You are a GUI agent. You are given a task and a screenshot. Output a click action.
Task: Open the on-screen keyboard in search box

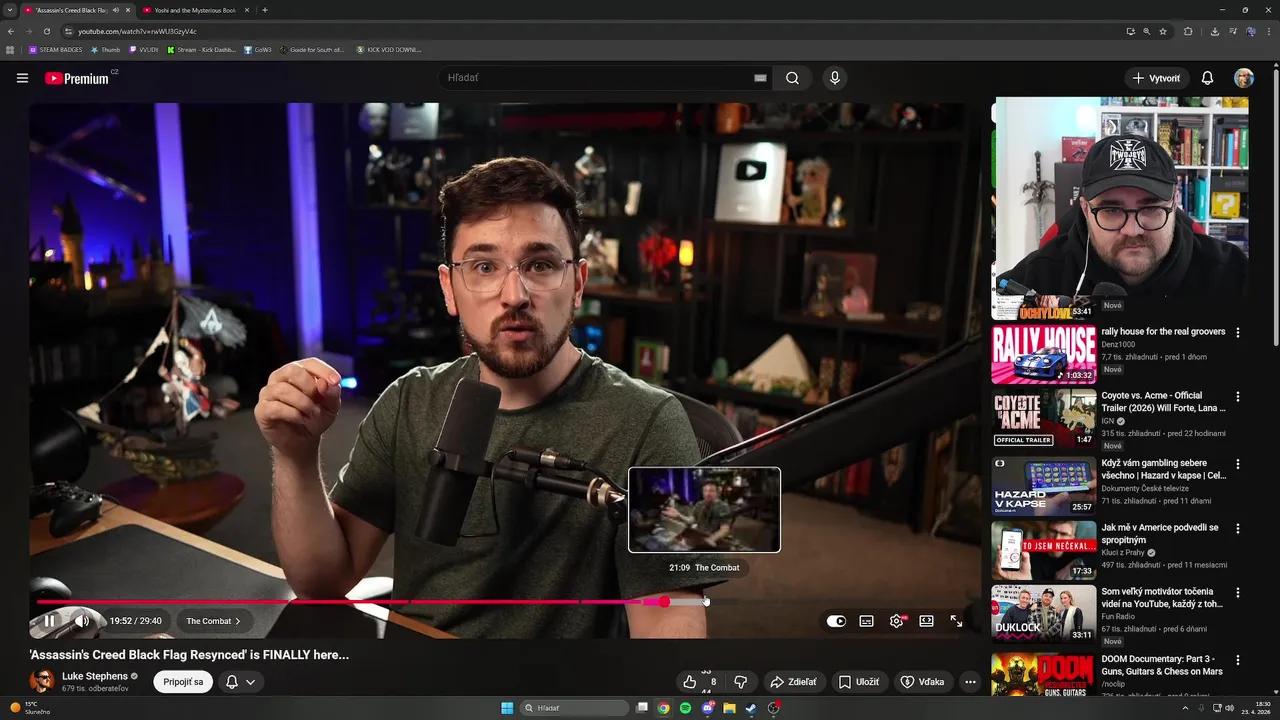point(760,78)
